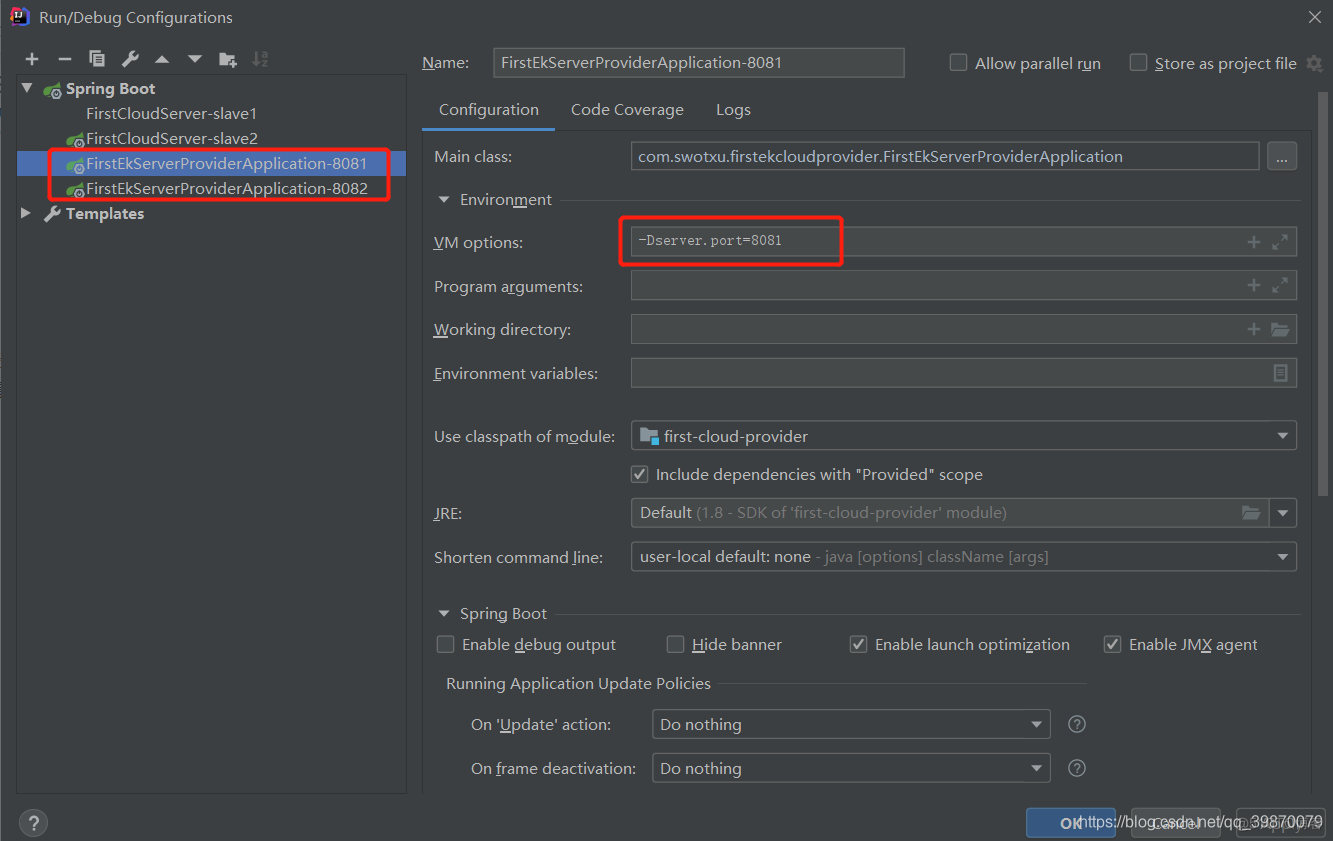The image size is (1333, 841).
Task: Click the Program arguments field
Action: click(x=964, y=285)
